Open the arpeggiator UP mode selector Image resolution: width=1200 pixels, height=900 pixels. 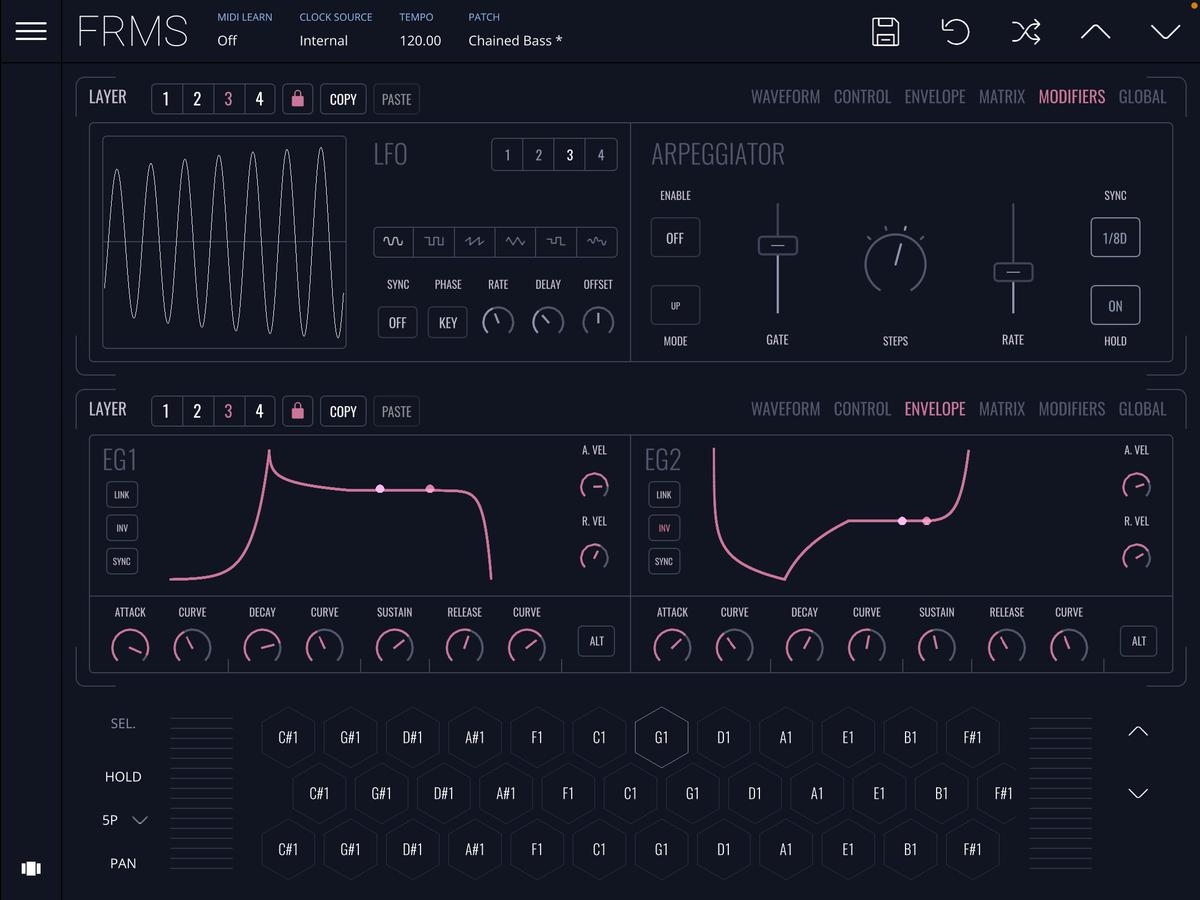[x=675, y=306]
